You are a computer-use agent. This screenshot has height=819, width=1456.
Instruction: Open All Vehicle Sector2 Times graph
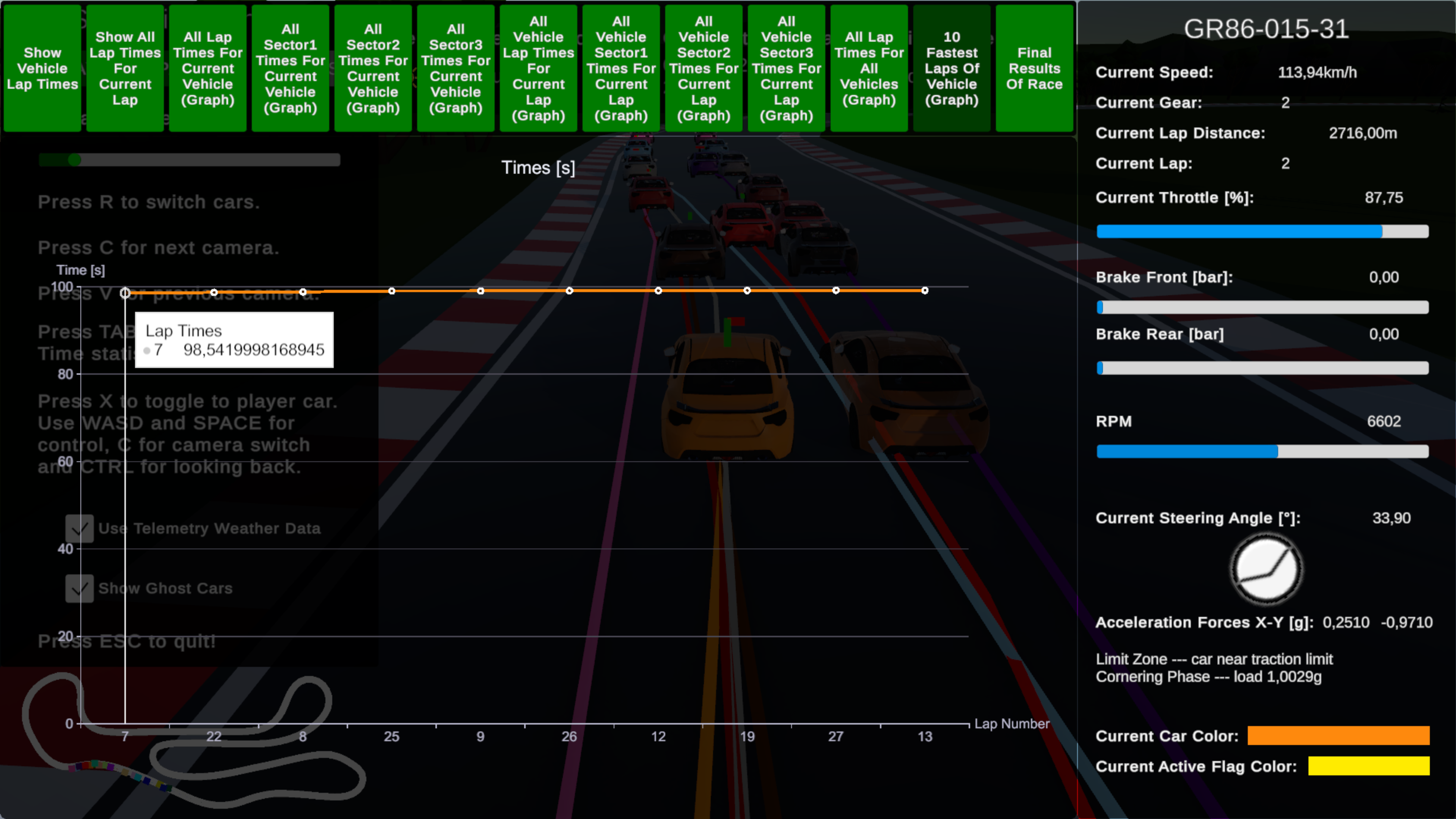pos(704,68)
